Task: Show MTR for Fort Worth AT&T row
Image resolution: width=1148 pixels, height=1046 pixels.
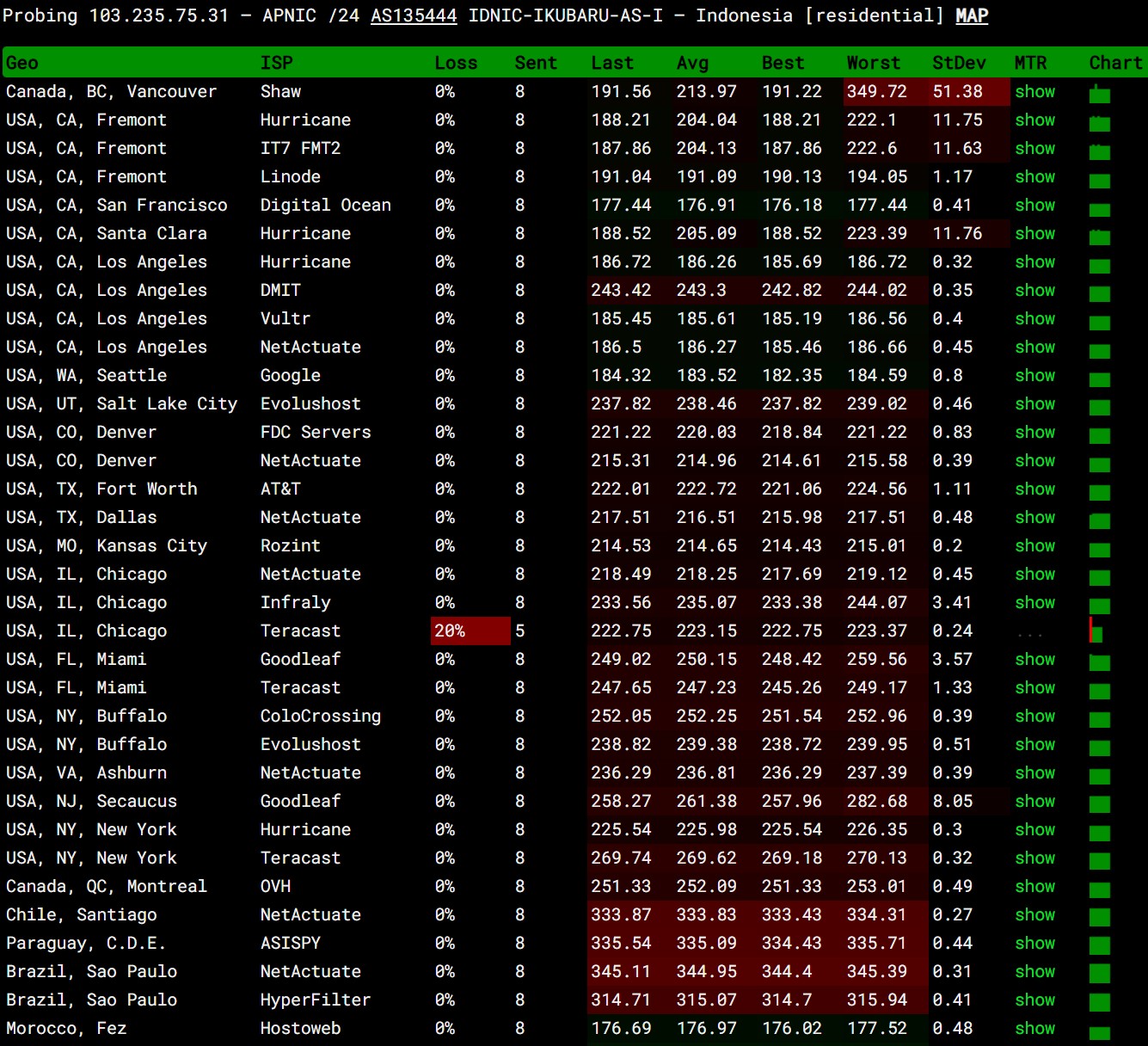Action: pos(1034,489)
